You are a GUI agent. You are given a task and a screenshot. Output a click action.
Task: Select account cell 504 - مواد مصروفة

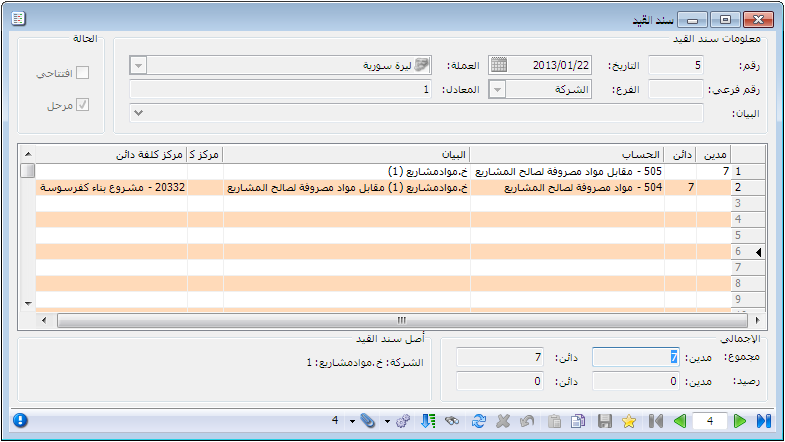(567, 188)
